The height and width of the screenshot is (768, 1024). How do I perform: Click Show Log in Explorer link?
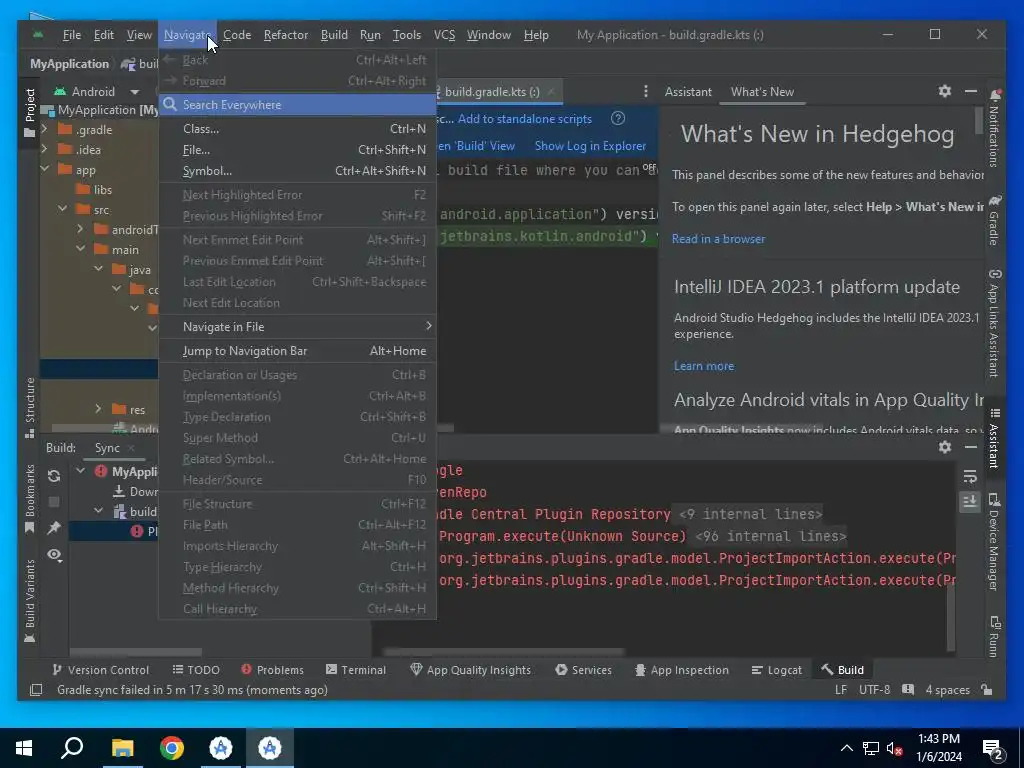point(590,146)
